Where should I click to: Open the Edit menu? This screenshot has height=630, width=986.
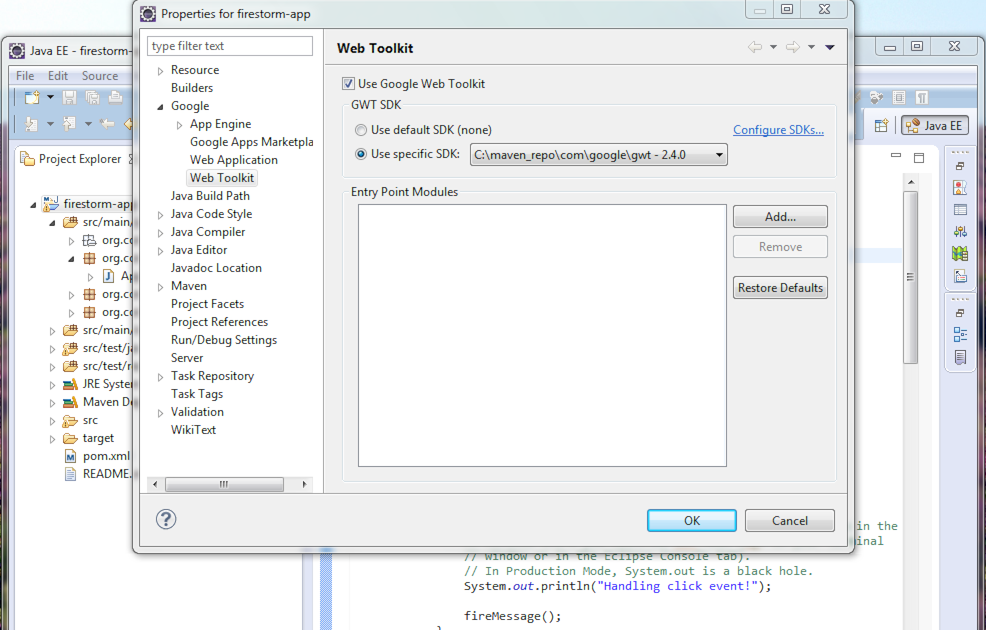58,75
